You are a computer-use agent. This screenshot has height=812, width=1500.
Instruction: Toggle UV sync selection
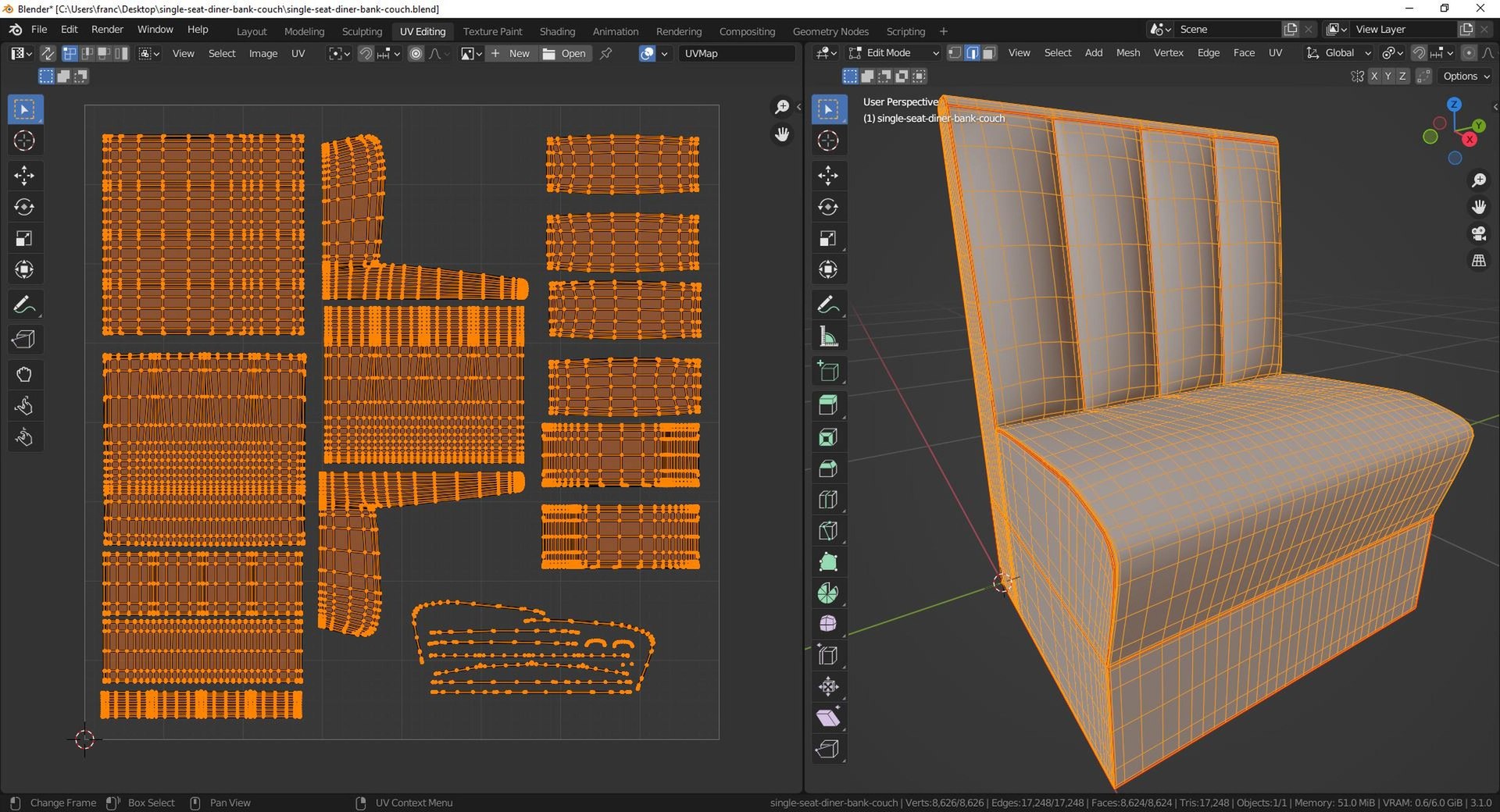(x=48, y=53)
